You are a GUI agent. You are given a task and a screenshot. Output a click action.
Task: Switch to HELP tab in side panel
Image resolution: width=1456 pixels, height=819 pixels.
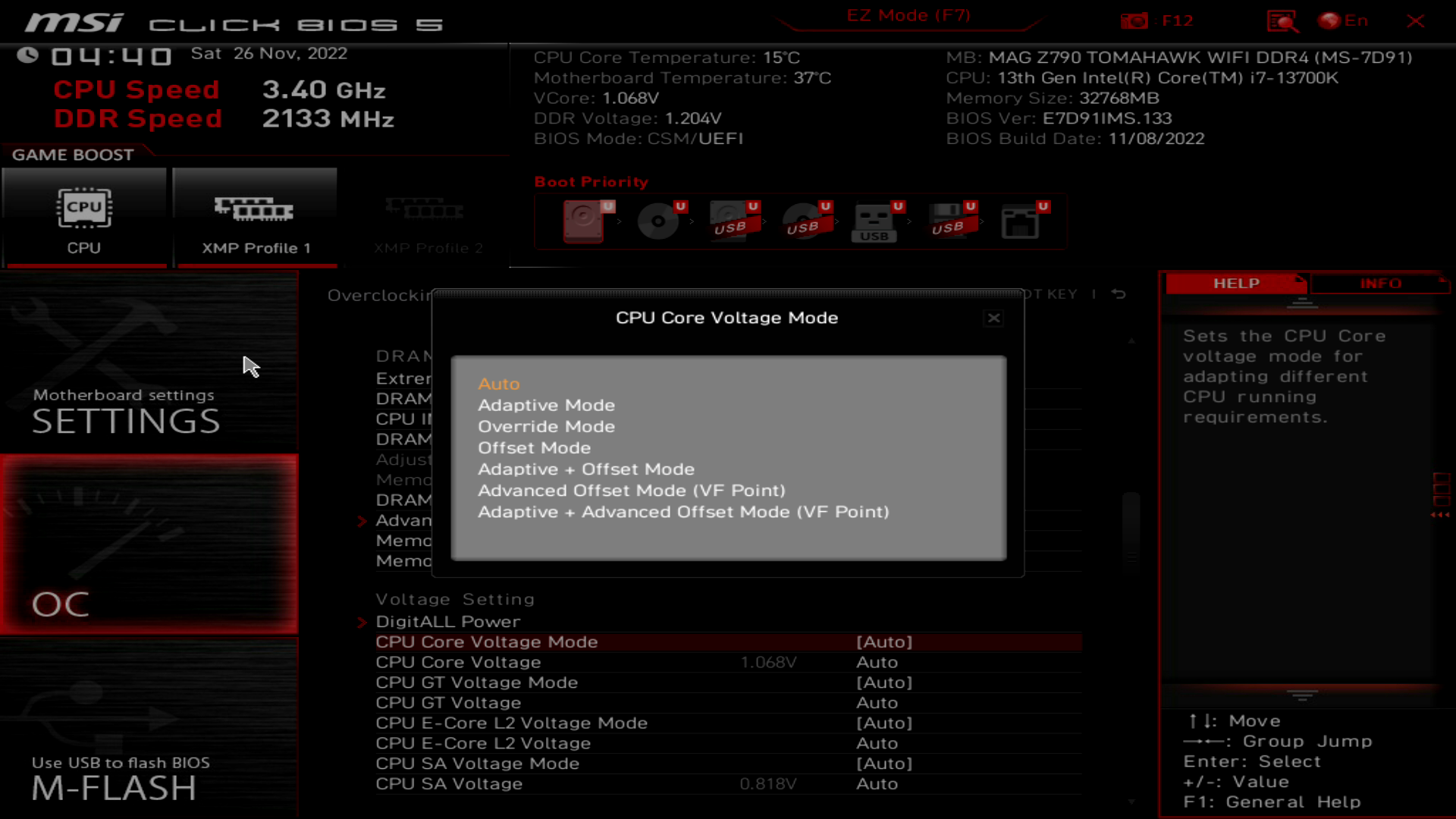pyautogui.click(x=1237, y=283)
